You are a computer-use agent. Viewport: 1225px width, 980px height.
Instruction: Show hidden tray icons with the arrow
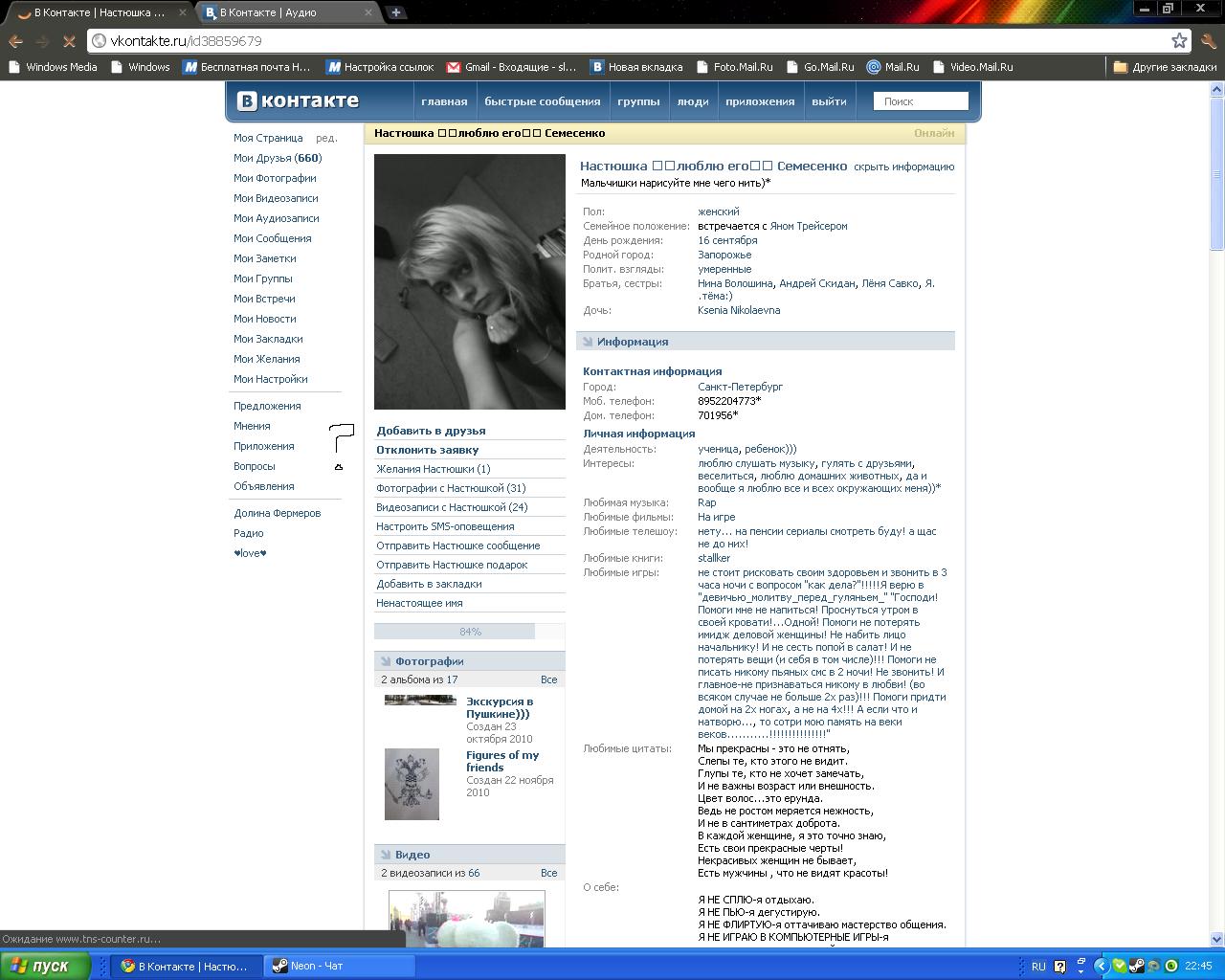[x=1101, y=966]
